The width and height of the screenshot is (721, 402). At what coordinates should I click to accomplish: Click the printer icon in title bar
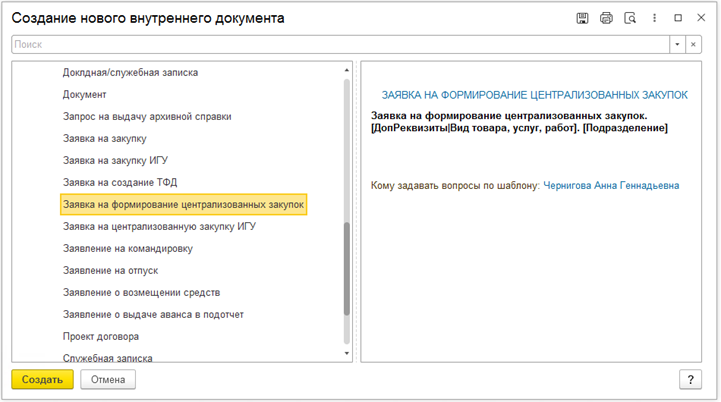coord(606,18)
